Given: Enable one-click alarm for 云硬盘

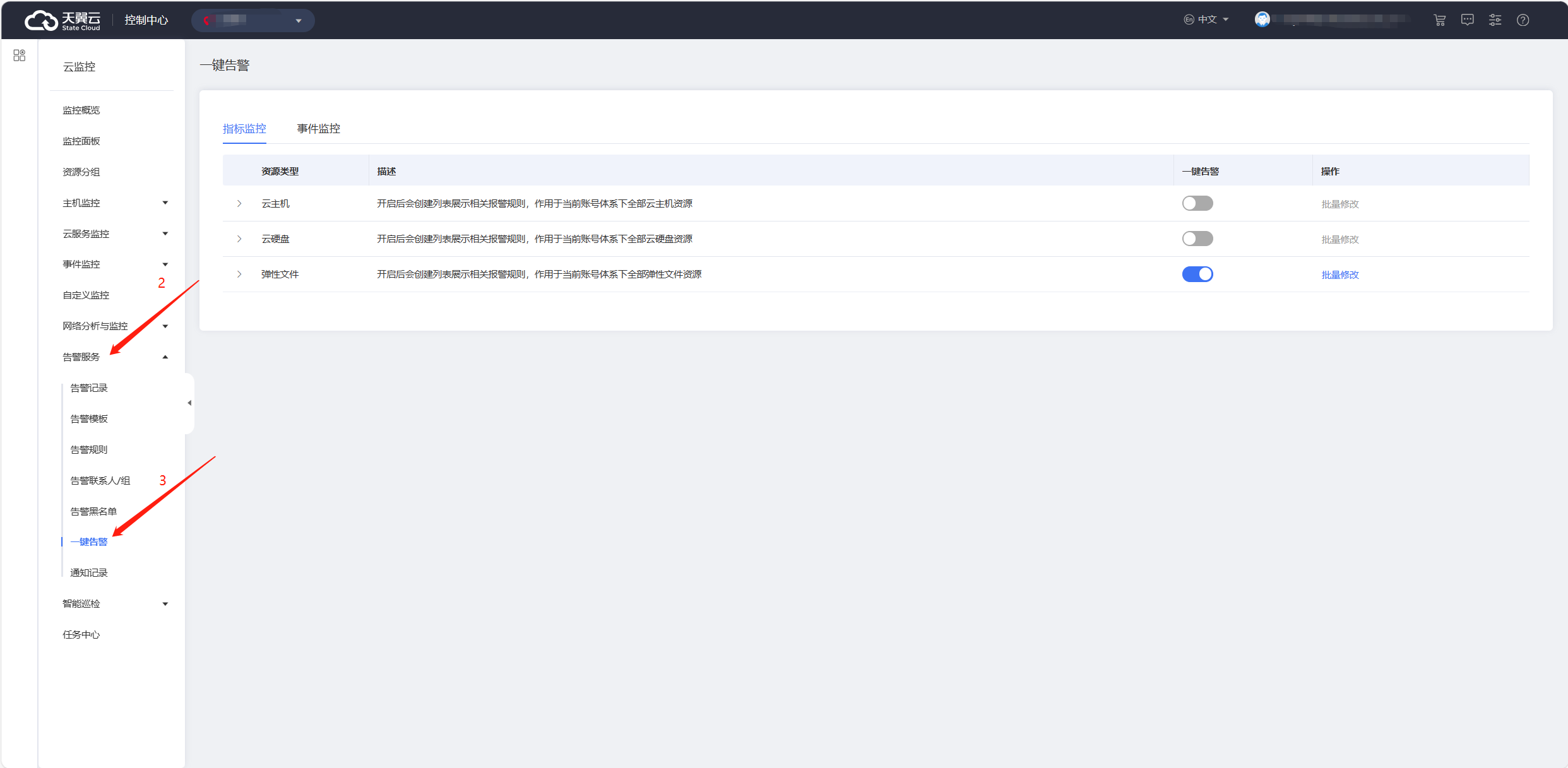Looking at the screenshot, I should point(1197,239).
